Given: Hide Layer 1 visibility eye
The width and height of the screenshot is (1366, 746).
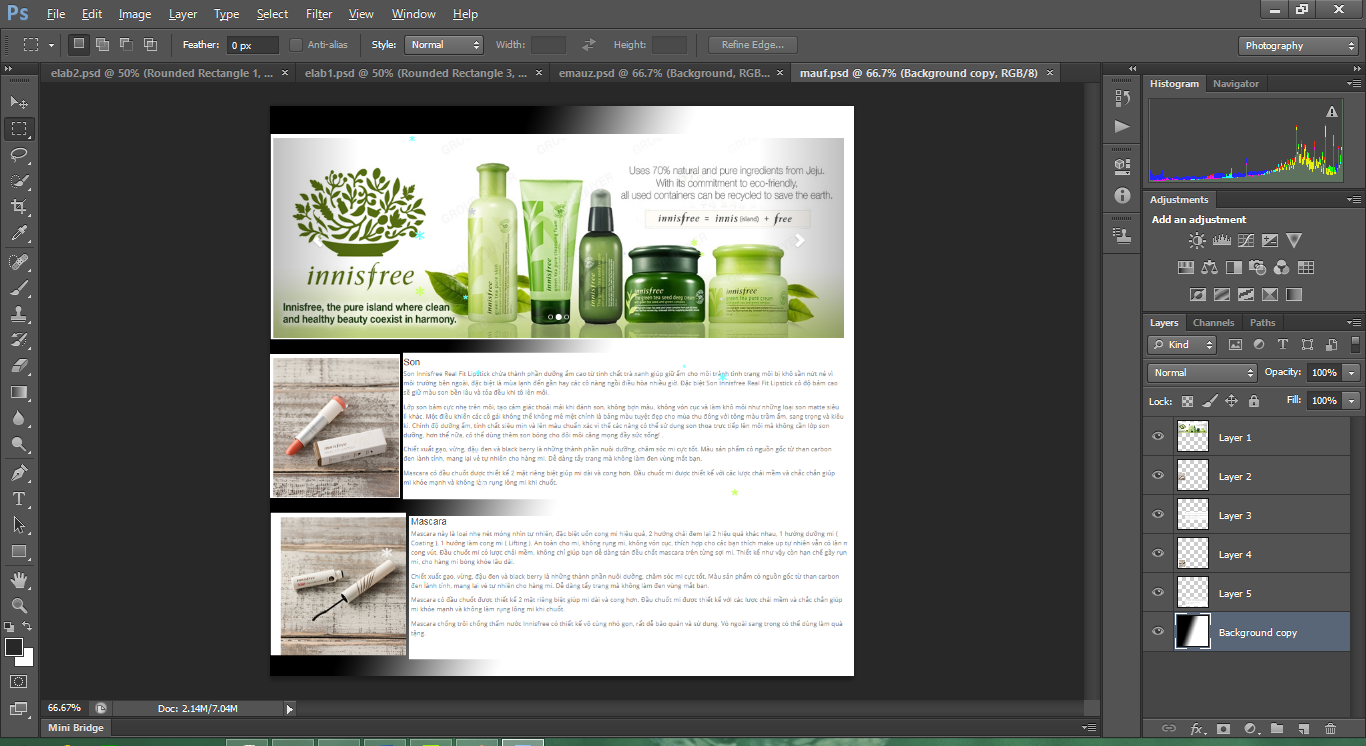Looking at the screenshot, I should (1158, 437).
